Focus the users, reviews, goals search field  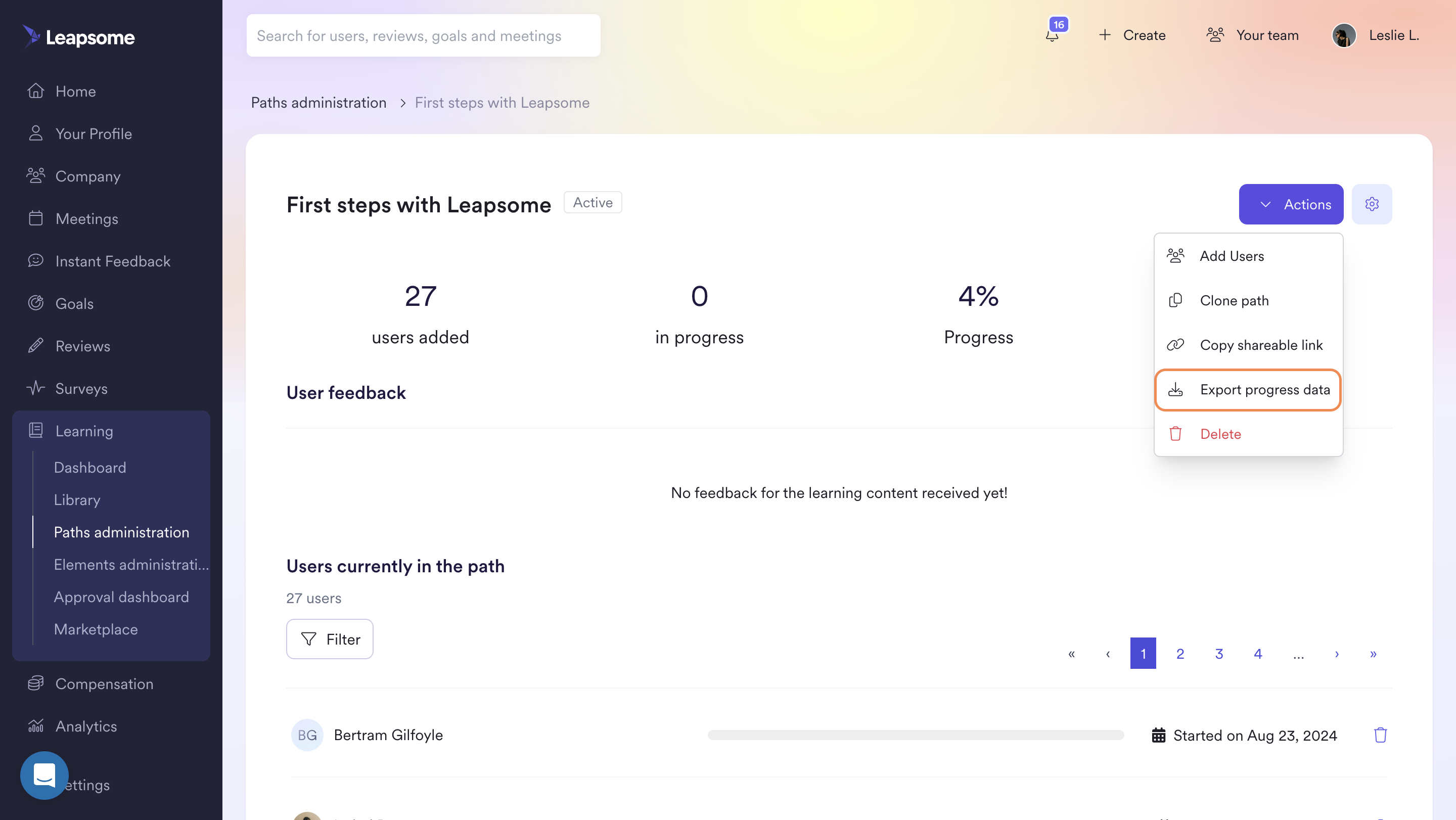(x=423, y=35)
